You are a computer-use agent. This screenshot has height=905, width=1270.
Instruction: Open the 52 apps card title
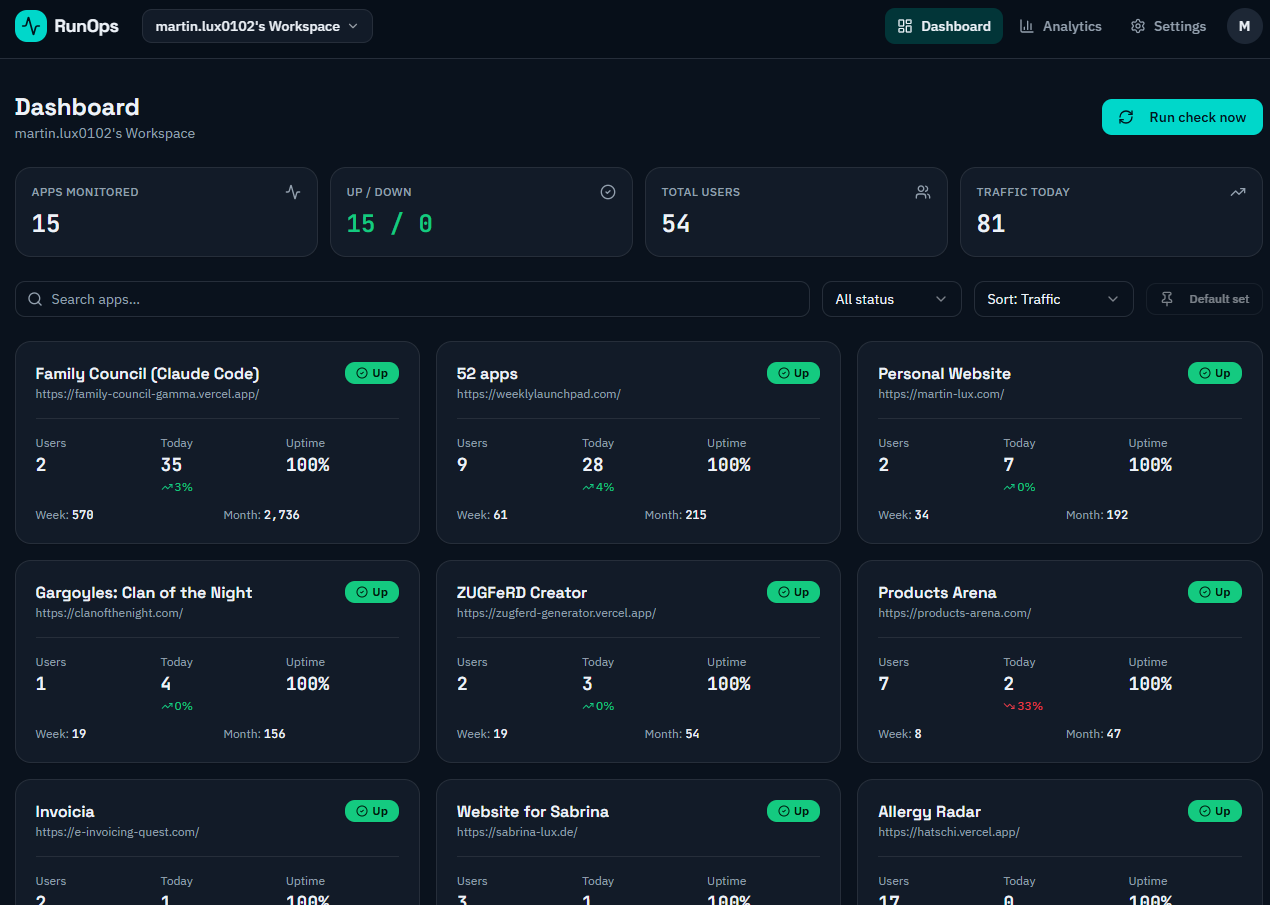coord(487,373)
